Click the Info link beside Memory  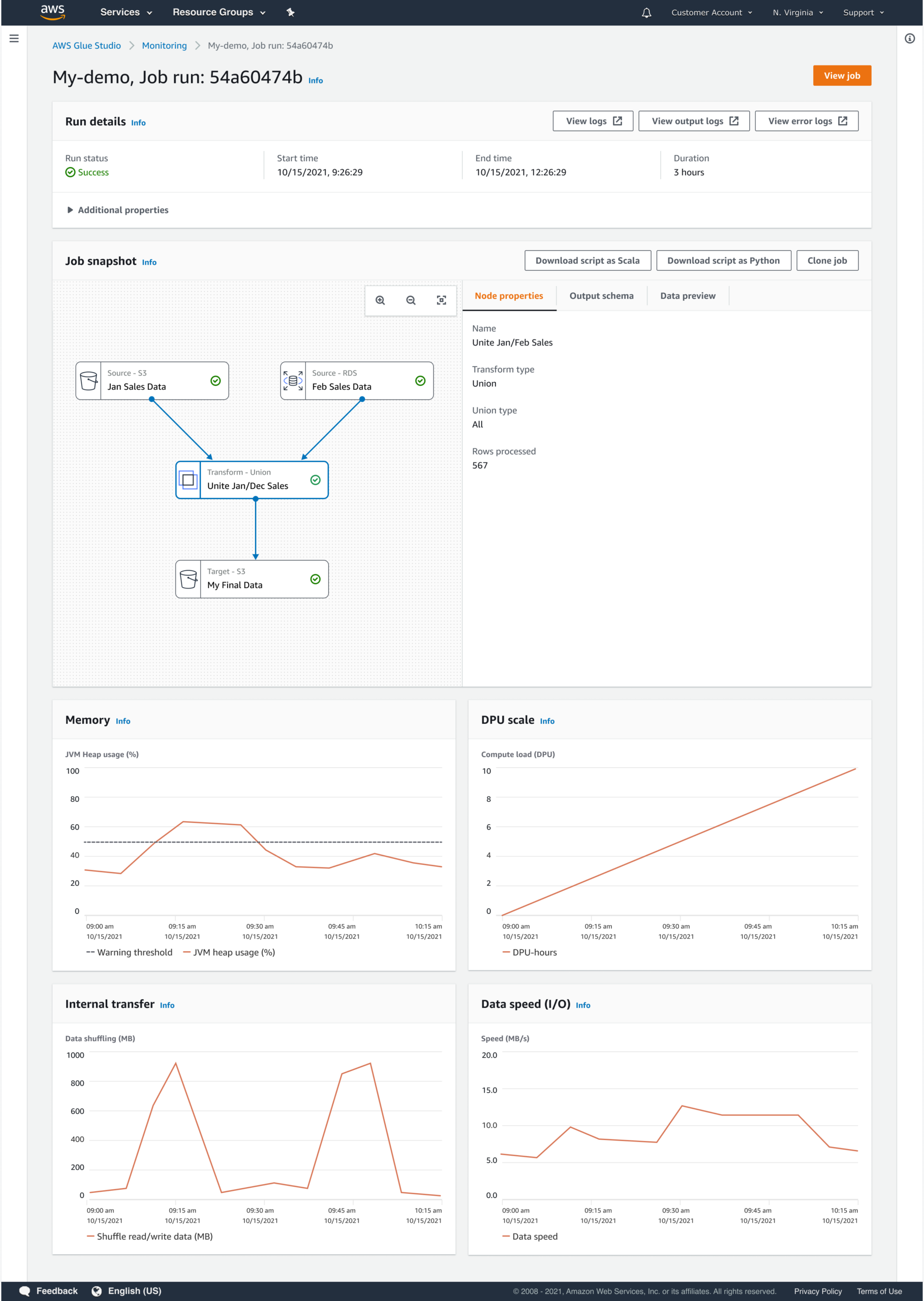pyautogui.click(x=123, y=721)
